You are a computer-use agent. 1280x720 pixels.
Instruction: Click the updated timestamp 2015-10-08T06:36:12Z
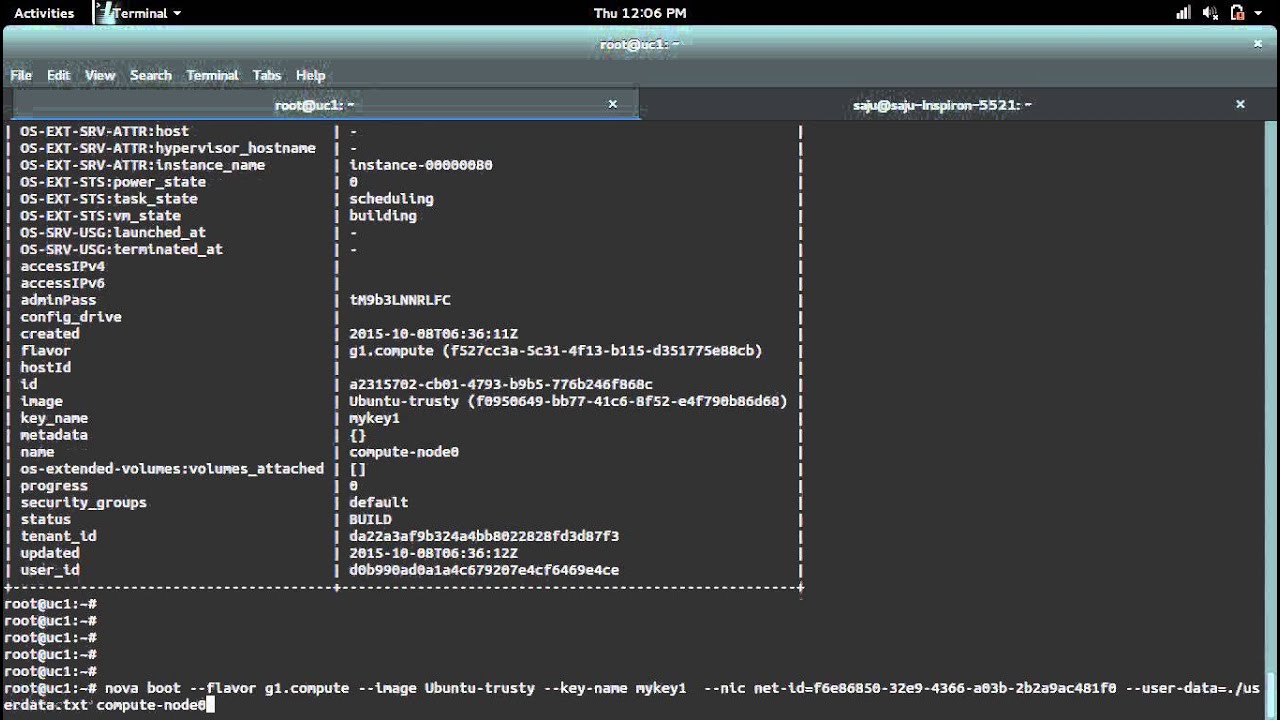433,553
